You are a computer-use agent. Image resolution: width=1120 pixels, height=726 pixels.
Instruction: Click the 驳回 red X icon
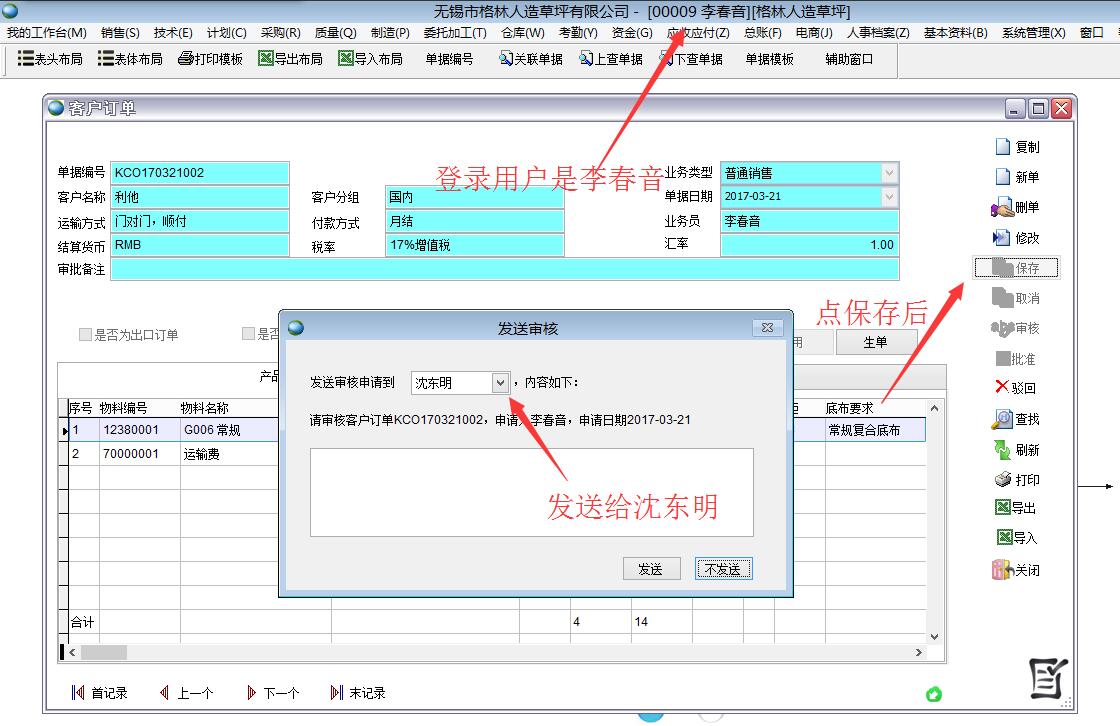[1002, 387]
